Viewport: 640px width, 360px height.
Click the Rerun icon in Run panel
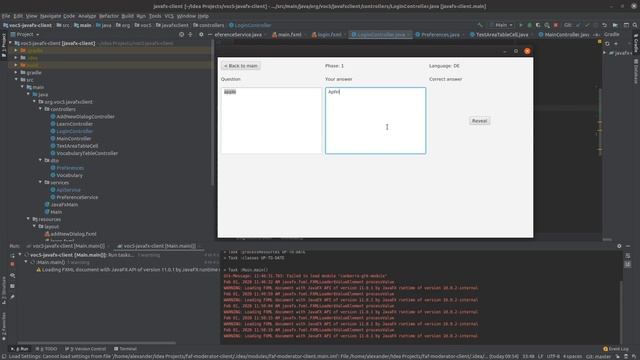point(12,256)
